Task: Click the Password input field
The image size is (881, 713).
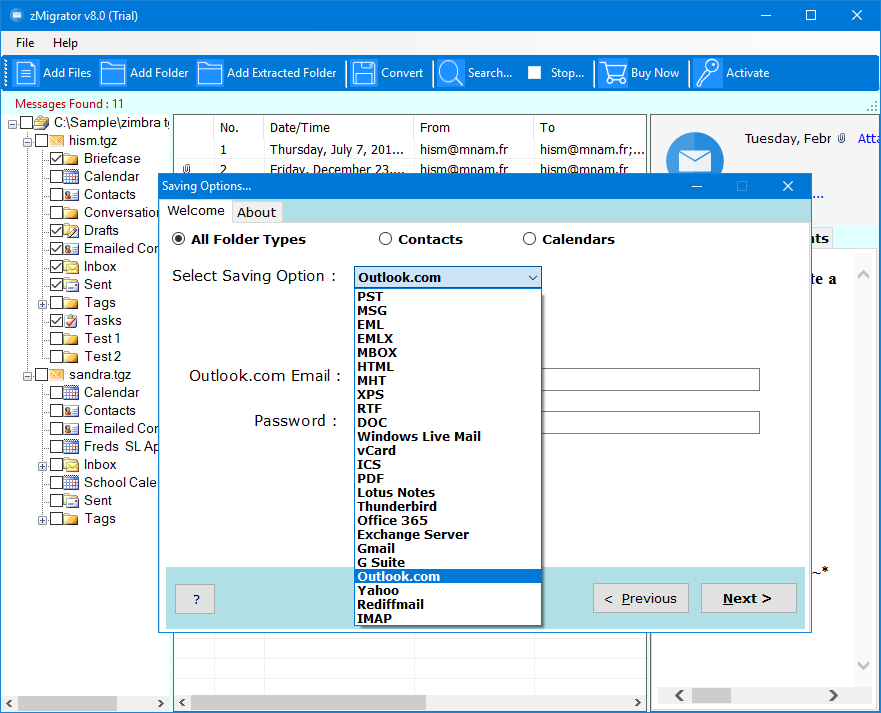Action: (650, 423)
